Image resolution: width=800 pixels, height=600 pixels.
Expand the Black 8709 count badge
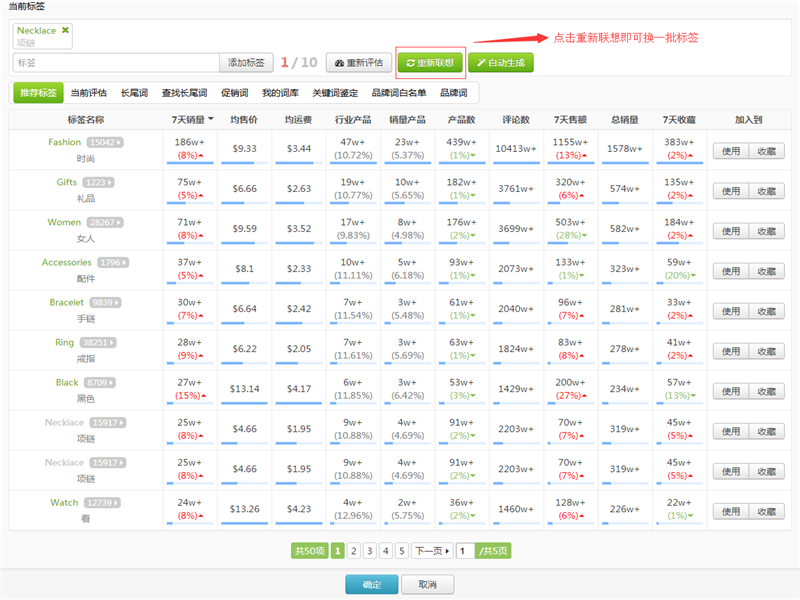point(100,383)
